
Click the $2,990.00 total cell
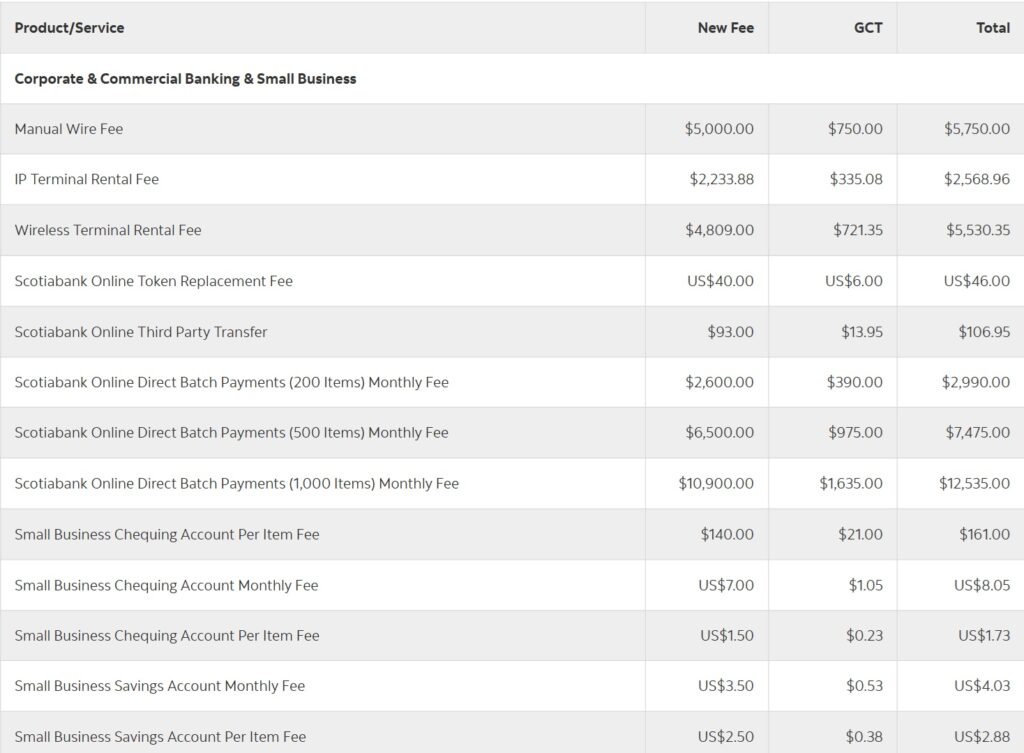coord(976,382)
